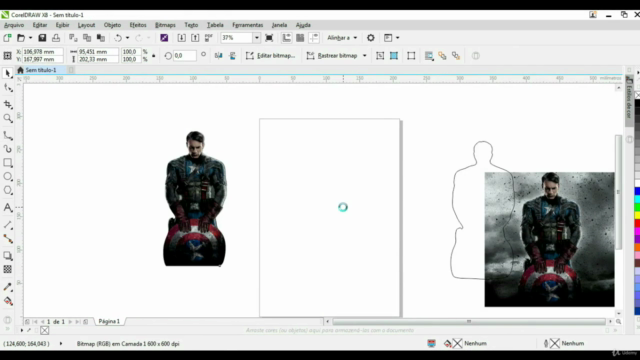Select the Interactive Fill tool
Viewport: 640px width, 360px height.
tap(8, 301)
